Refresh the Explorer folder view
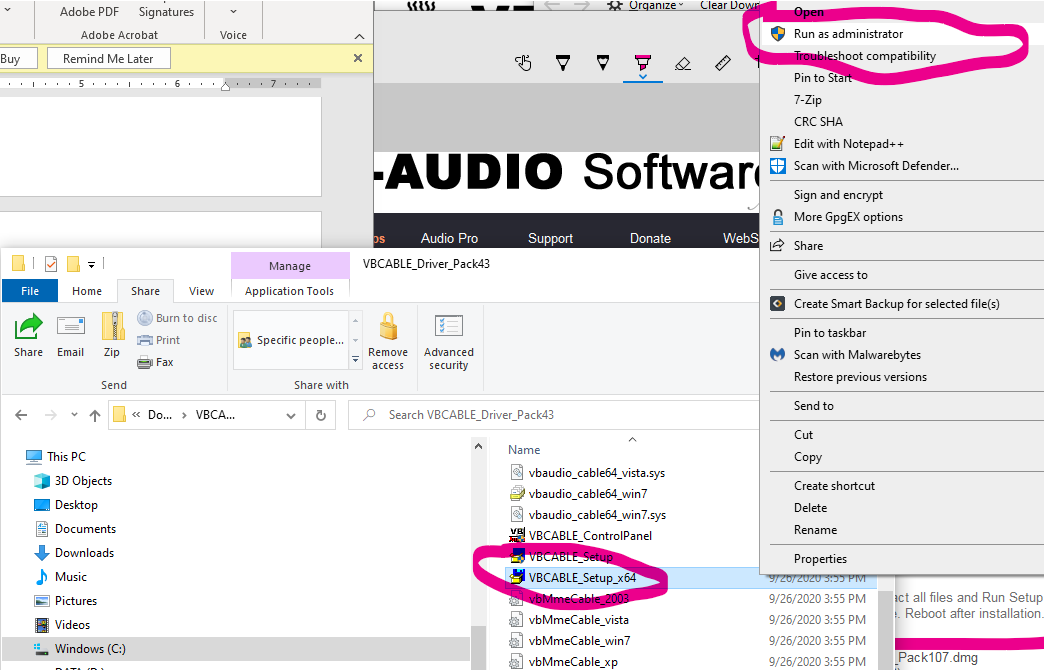This screenshot has height=670, width=1044. pyautogui.click(x=321, y=415)
